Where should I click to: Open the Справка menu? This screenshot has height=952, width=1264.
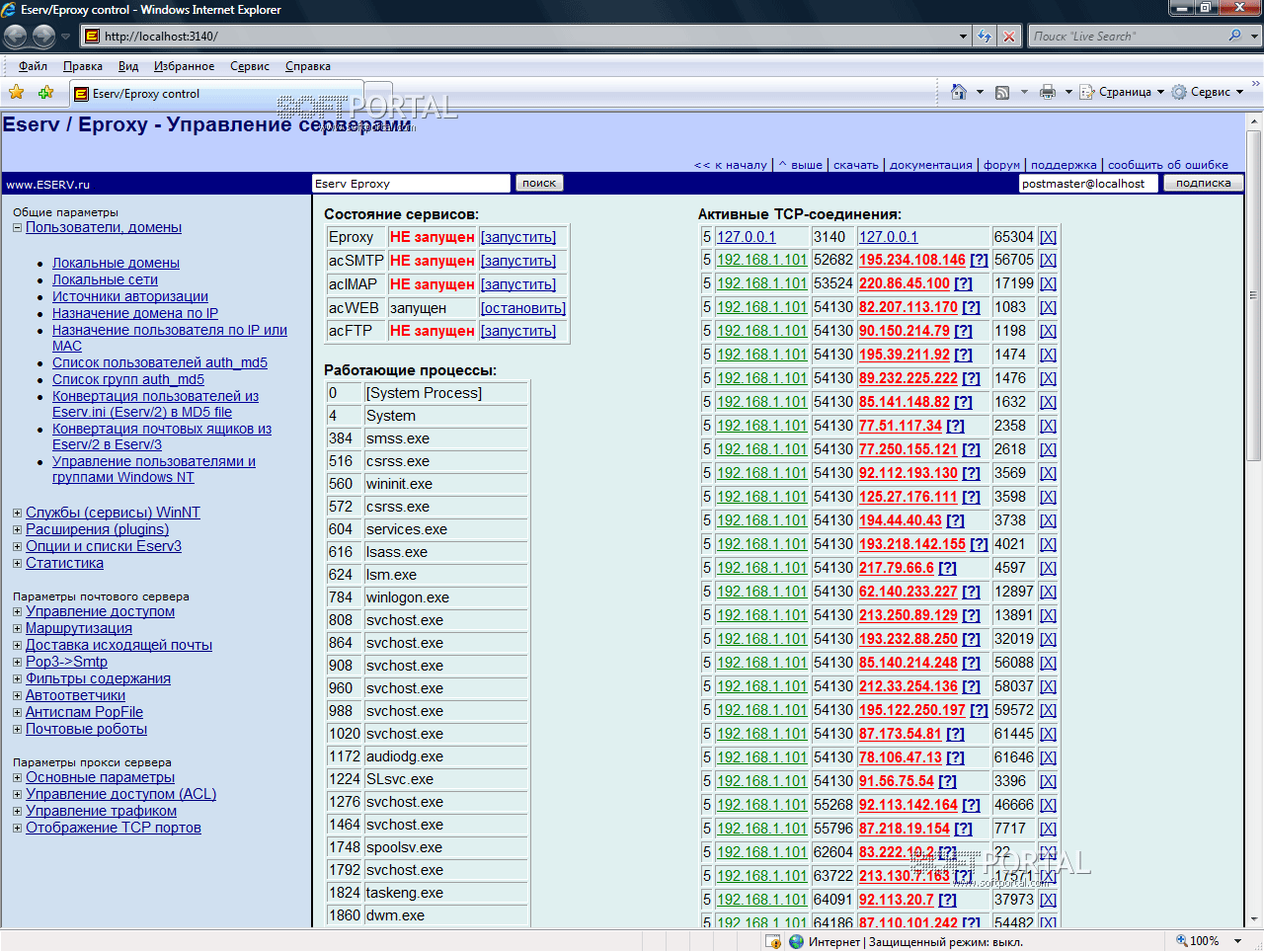click(308, 66)
